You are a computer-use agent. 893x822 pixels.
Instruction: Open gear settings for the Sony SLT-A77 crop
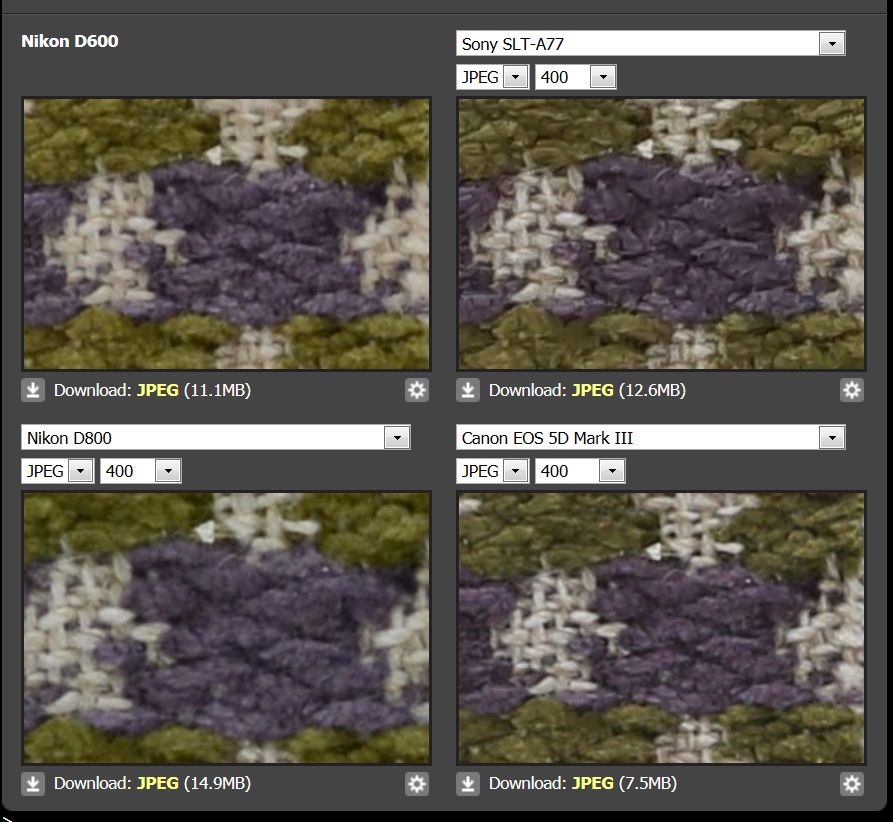click(x=851, y=390)
